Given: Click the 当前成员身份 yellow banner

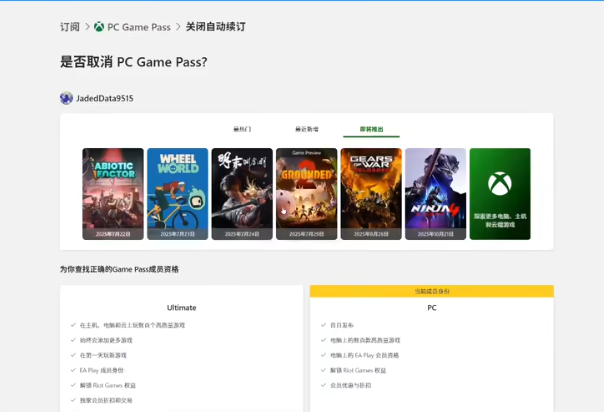Looking at the screenshot, I should (x=432, y=291).
